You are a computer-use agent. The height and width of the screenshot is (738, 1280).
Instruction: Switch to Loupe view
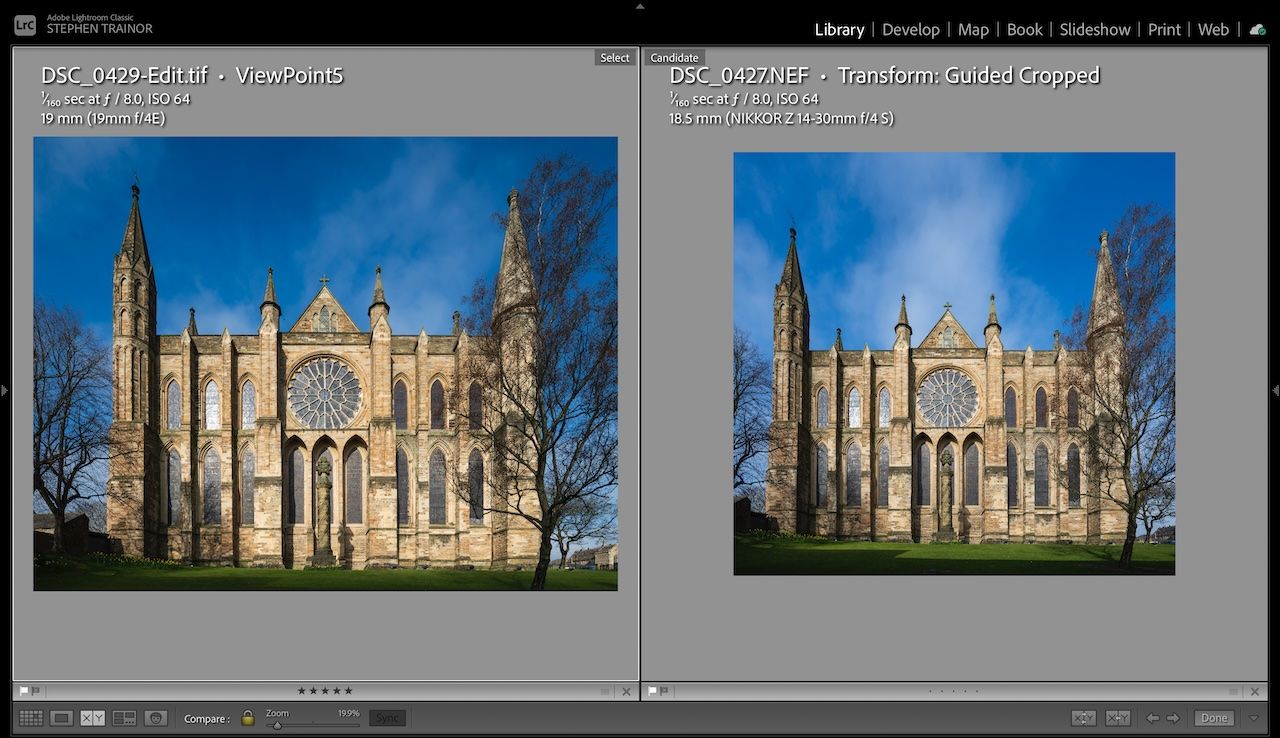pos(62,717)
